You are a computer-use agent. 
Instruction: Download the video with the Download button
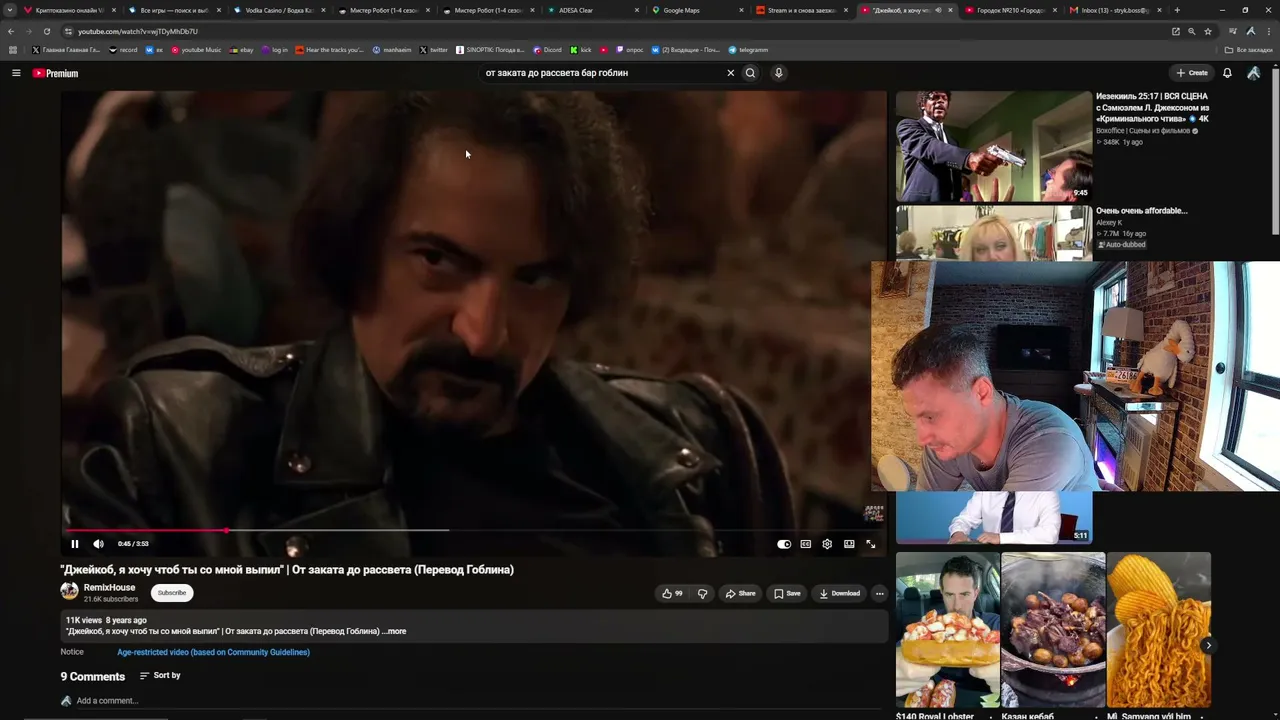click(x=840, y=593)
